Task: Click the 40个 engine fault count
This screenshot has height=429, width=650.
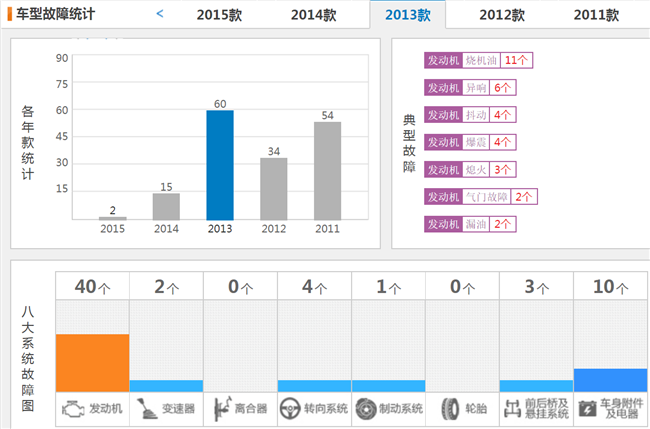Action: click(92, 286)
